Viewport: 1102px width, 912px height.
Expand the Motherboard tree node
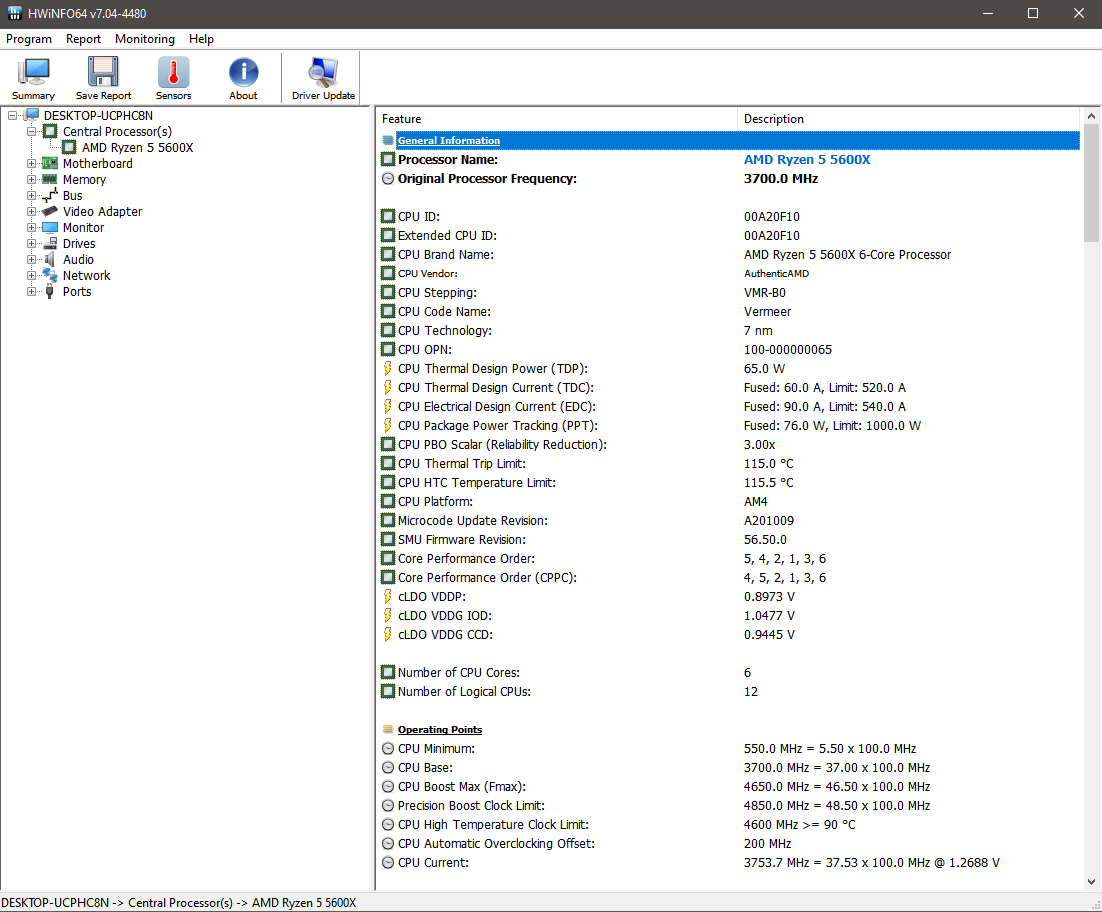coord(31,164)
